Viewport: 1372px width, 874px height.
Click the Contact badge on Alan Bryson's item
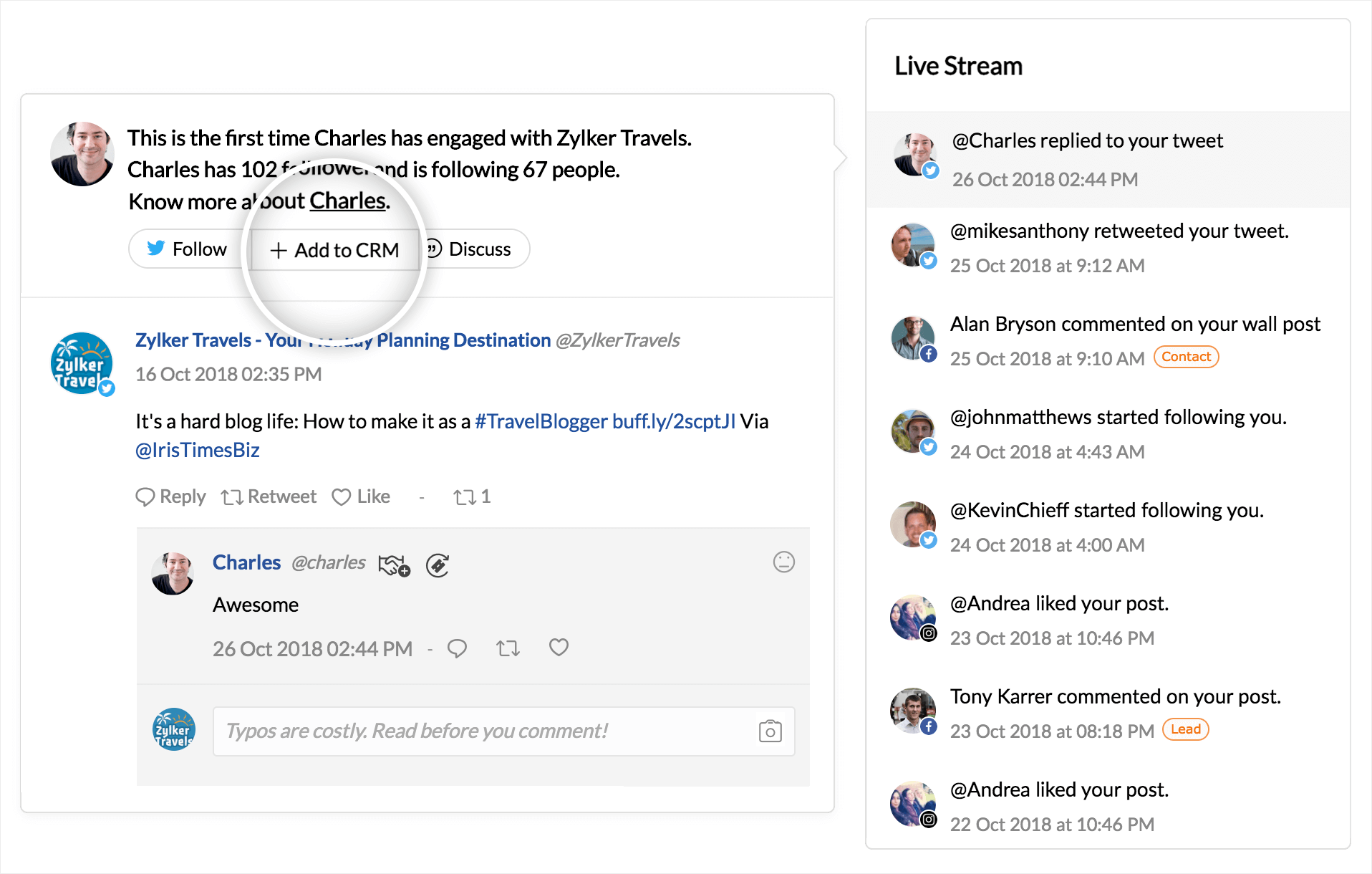click(1186, 357)
